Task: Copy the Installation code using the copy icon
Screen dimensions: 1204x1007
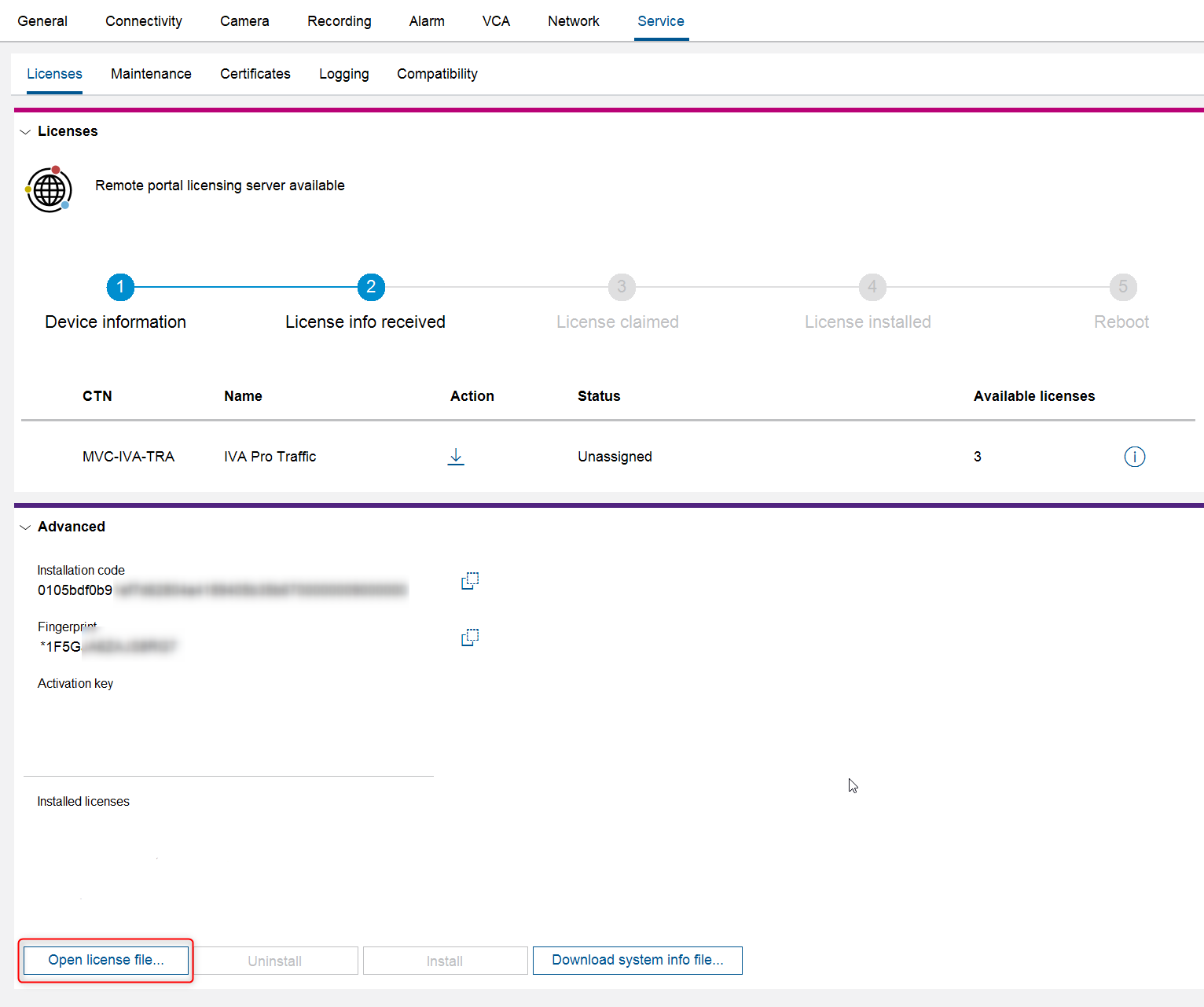Action: tap(469, 580)
